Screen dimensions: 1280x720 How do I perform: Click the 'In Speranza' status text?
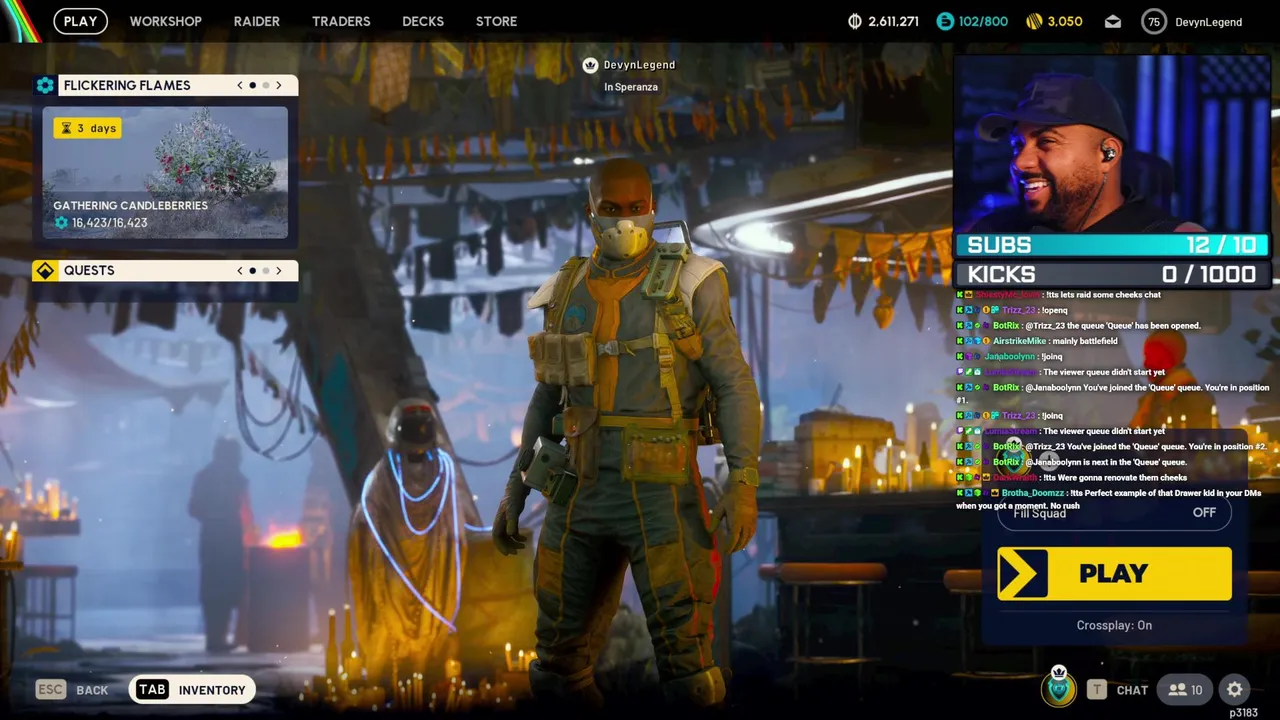(631, 87)
